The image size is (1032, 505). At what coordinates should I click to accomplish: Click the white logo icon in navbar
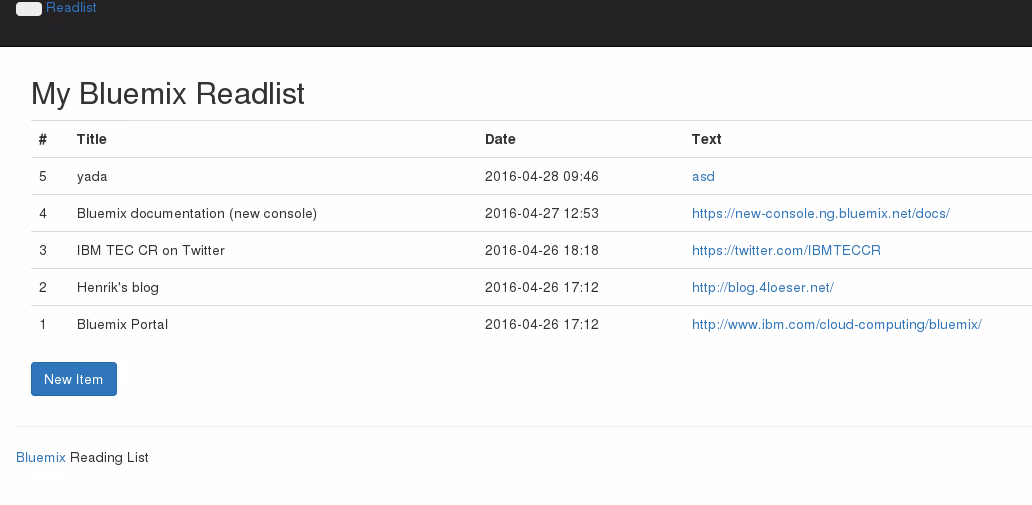coord(29,9)
